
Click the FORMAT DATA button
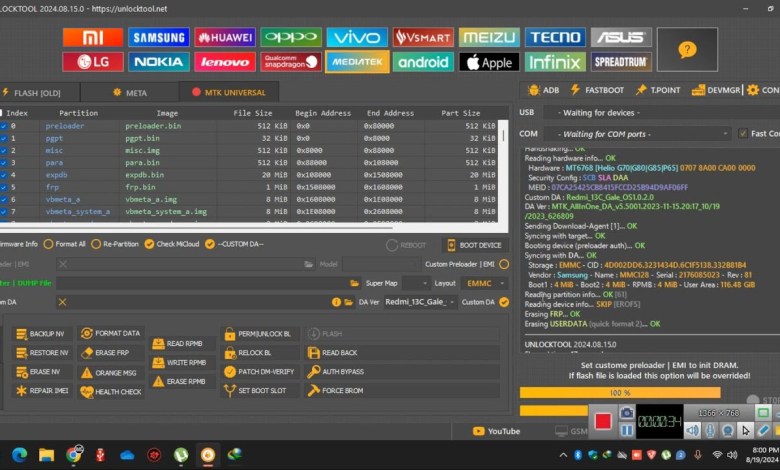point(110,333)
